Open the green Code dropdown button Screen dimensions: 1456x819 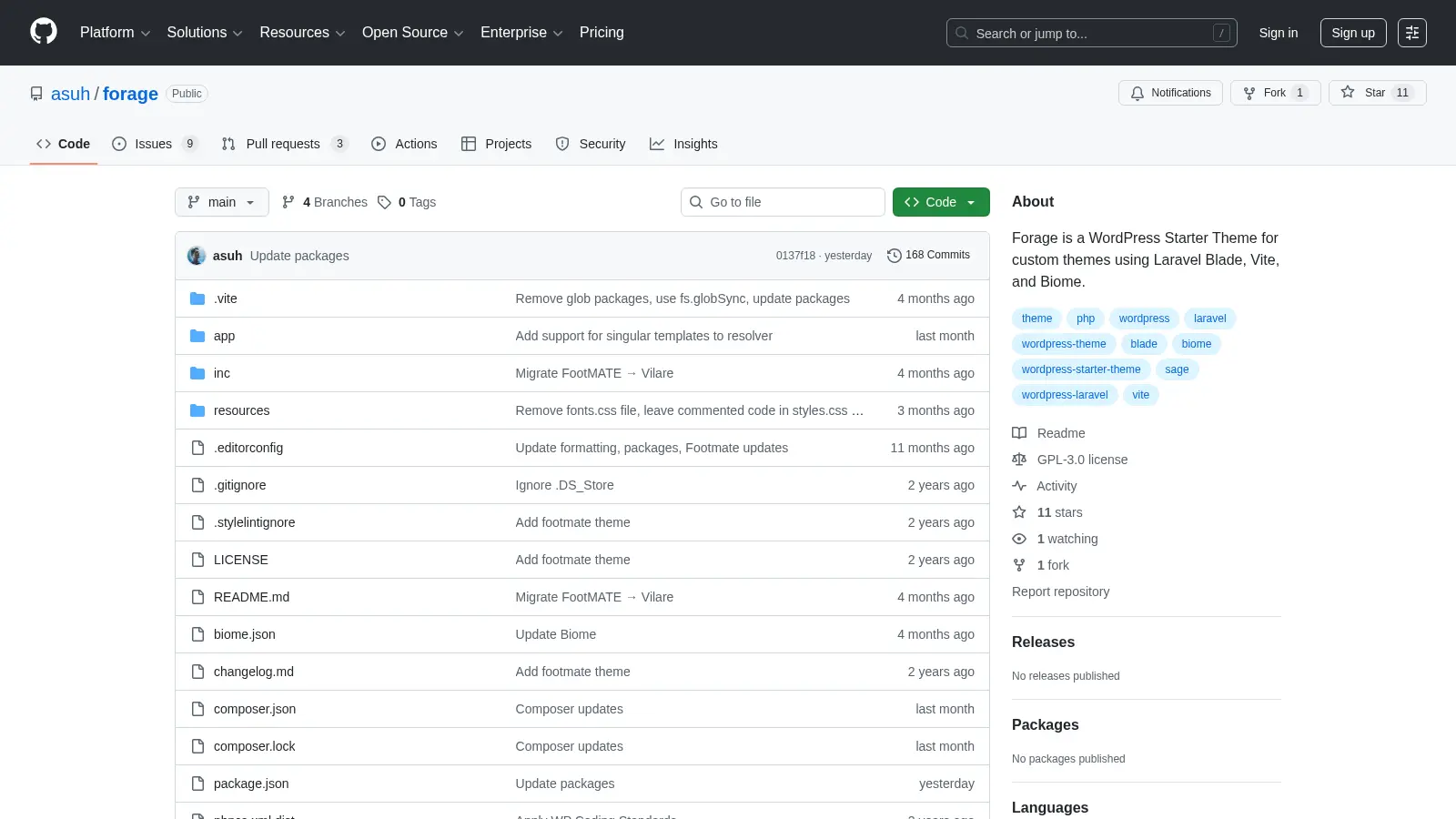[941, 202]
